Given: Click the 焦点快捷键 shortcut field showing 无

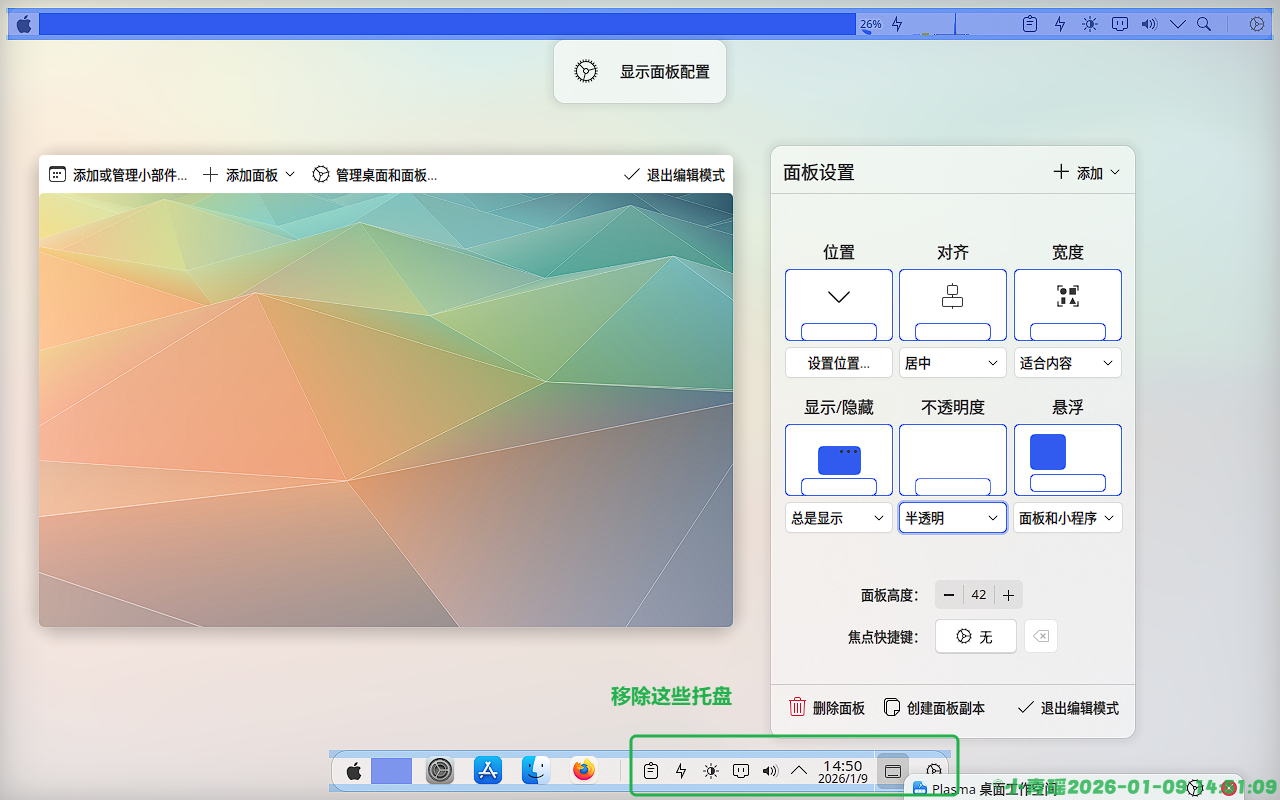Looking at the screenshot, I should point(975,637).
